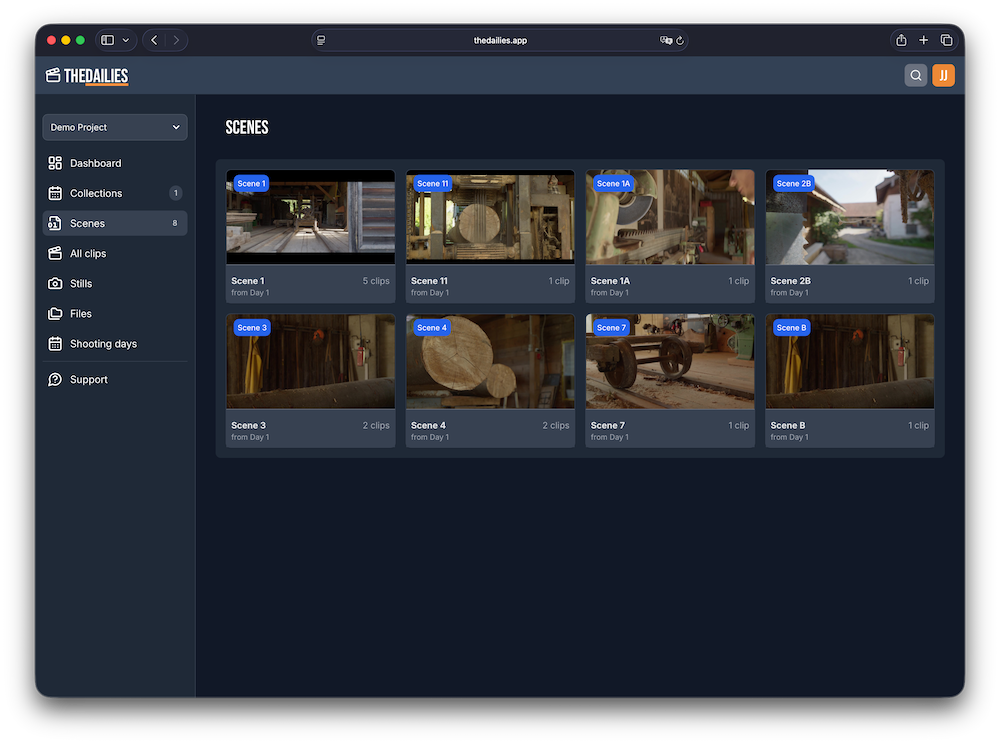The image size is (1000, 744).
Task: Open All clips via its sidebar icon
Action: (57, 253)
